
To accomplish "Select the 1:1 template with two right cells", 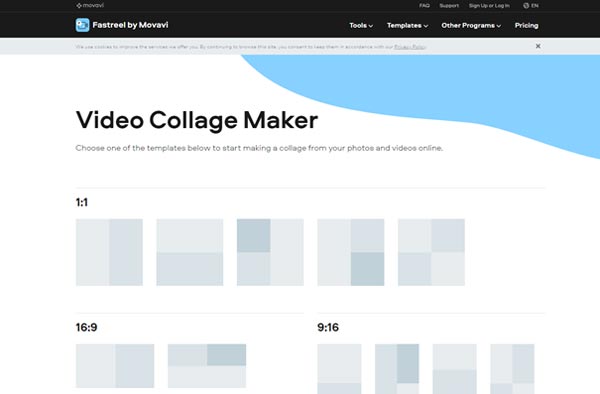I will tap(351, 252).
